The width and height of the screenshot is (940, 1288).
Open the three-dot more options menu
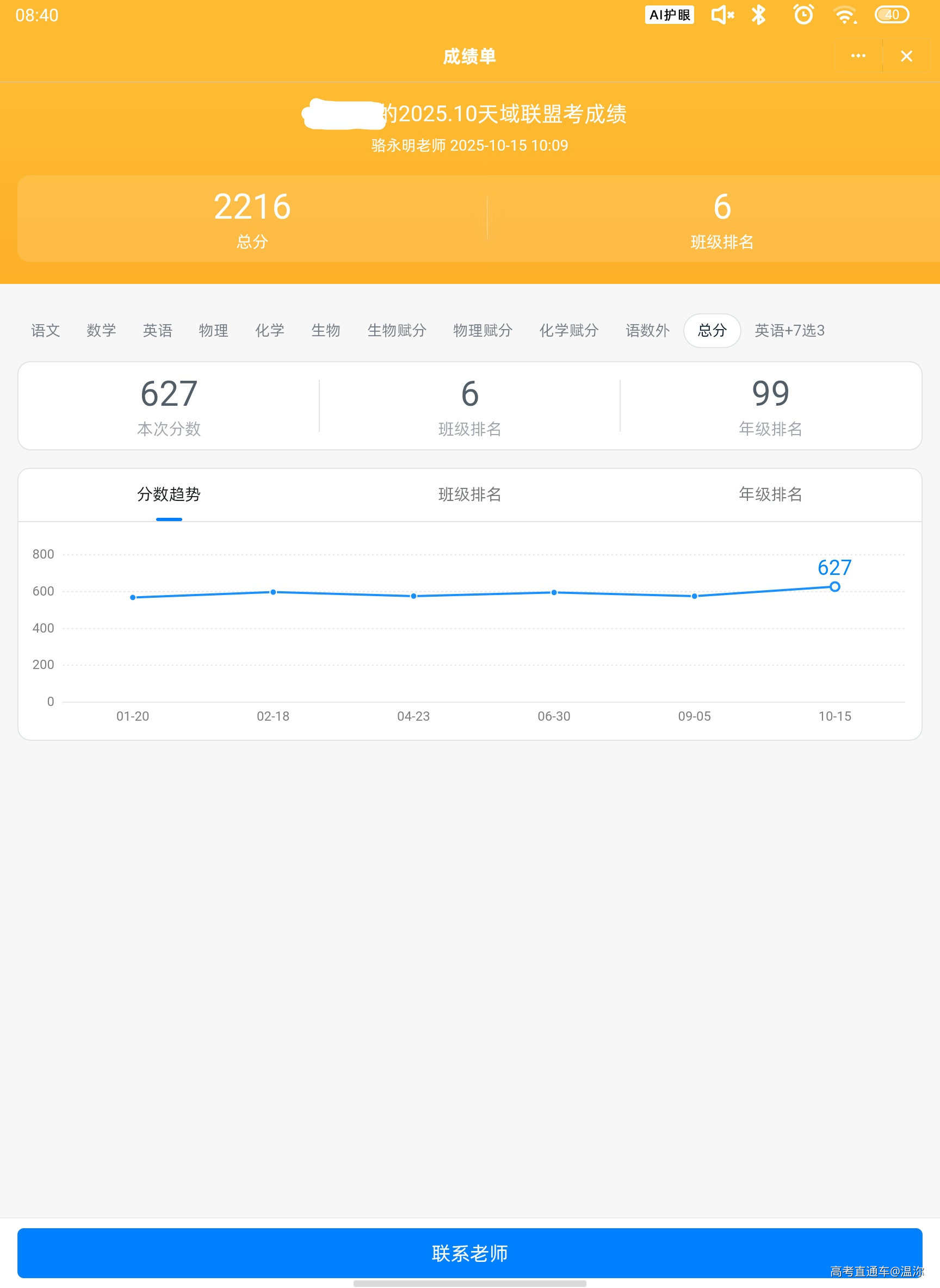[x=857, y=56]
